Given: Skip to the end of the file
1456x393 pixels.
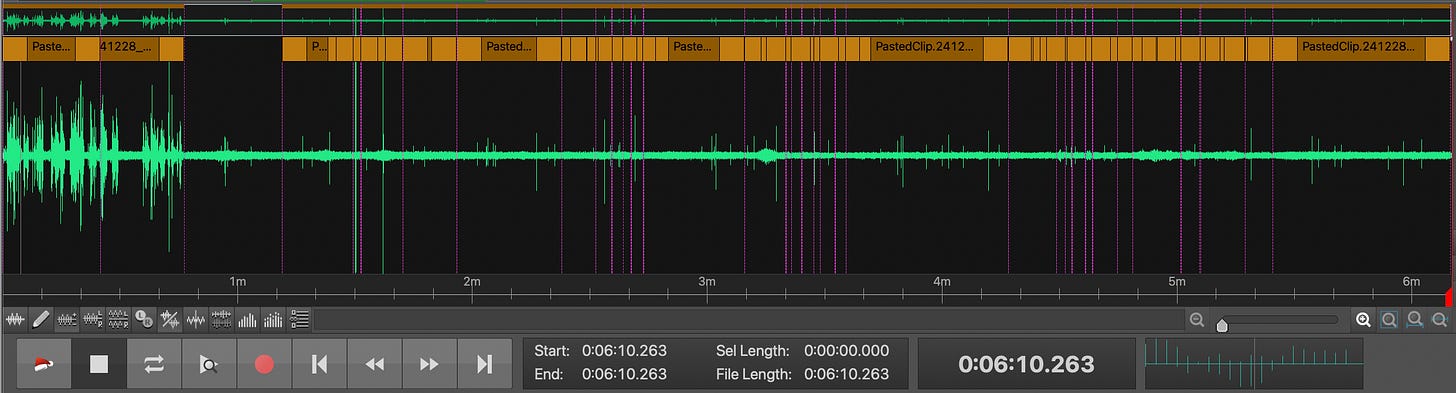Looking at the screenshot, I should (x=484, y=364).
